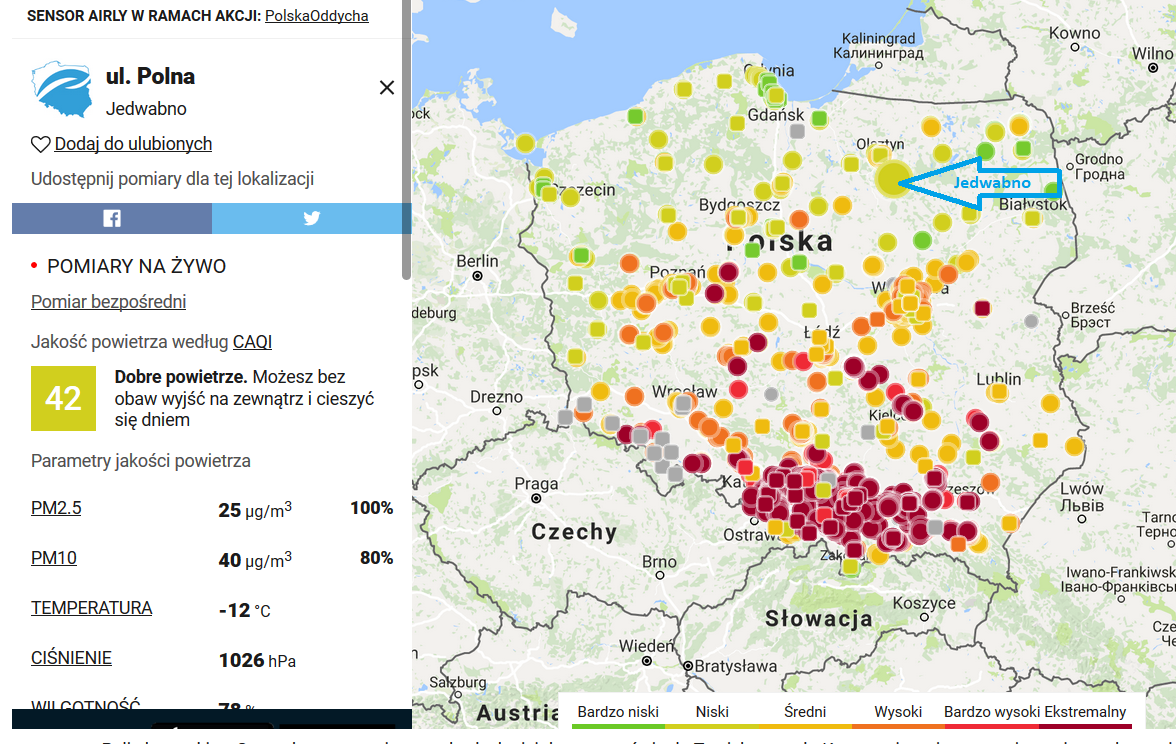Click the Bardzo niski legend level
Viewport: 1176px width, 744px height.
coord(618,712)
